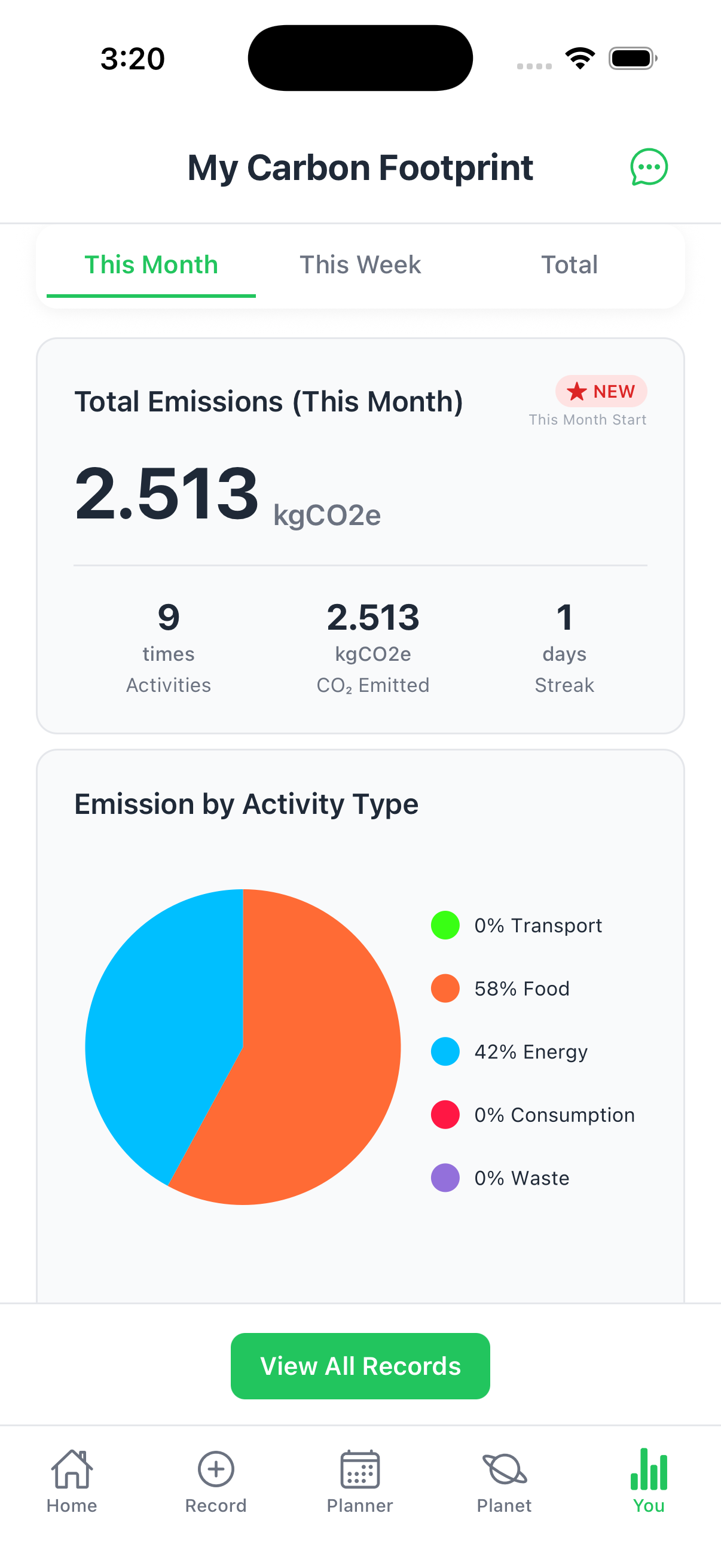Click the green Transport legend dot

tap(445, 925)
